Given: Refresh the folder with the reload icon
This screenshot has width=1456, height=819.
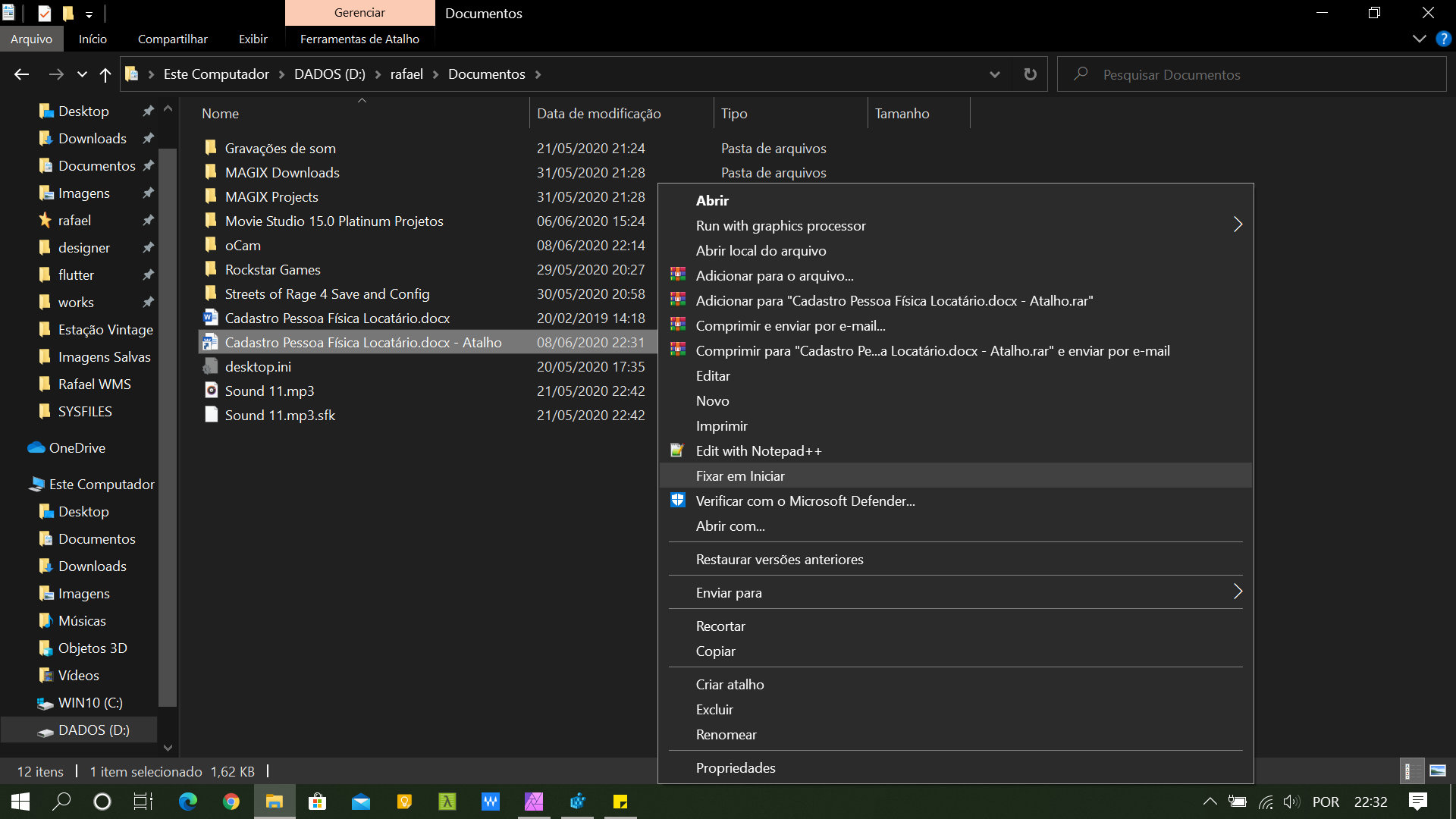Looking at the screenshot, I should click(x=1029, y=74).
